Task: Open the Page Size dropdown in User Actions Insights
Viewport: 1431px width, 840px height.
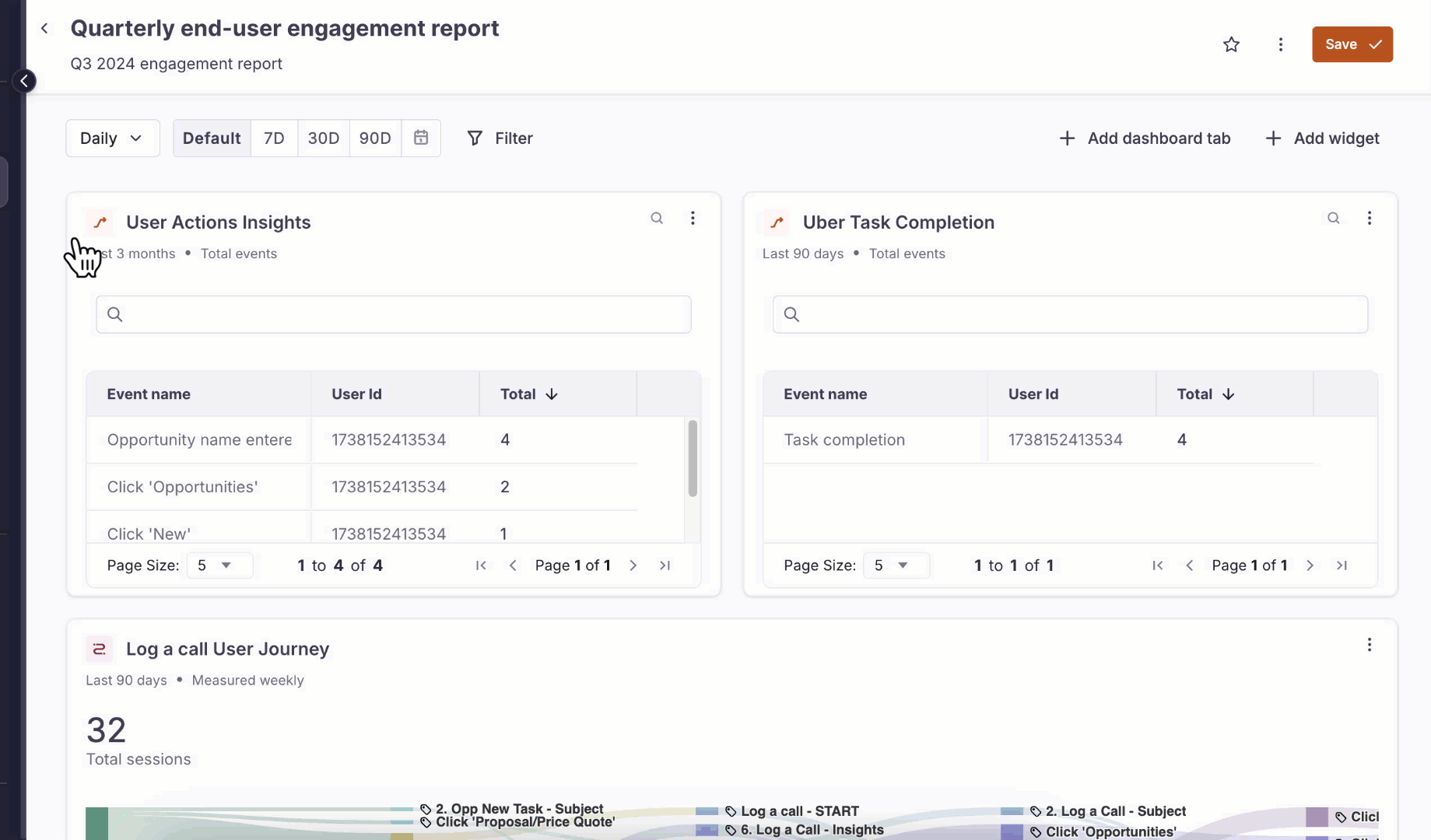Action: 219,565
